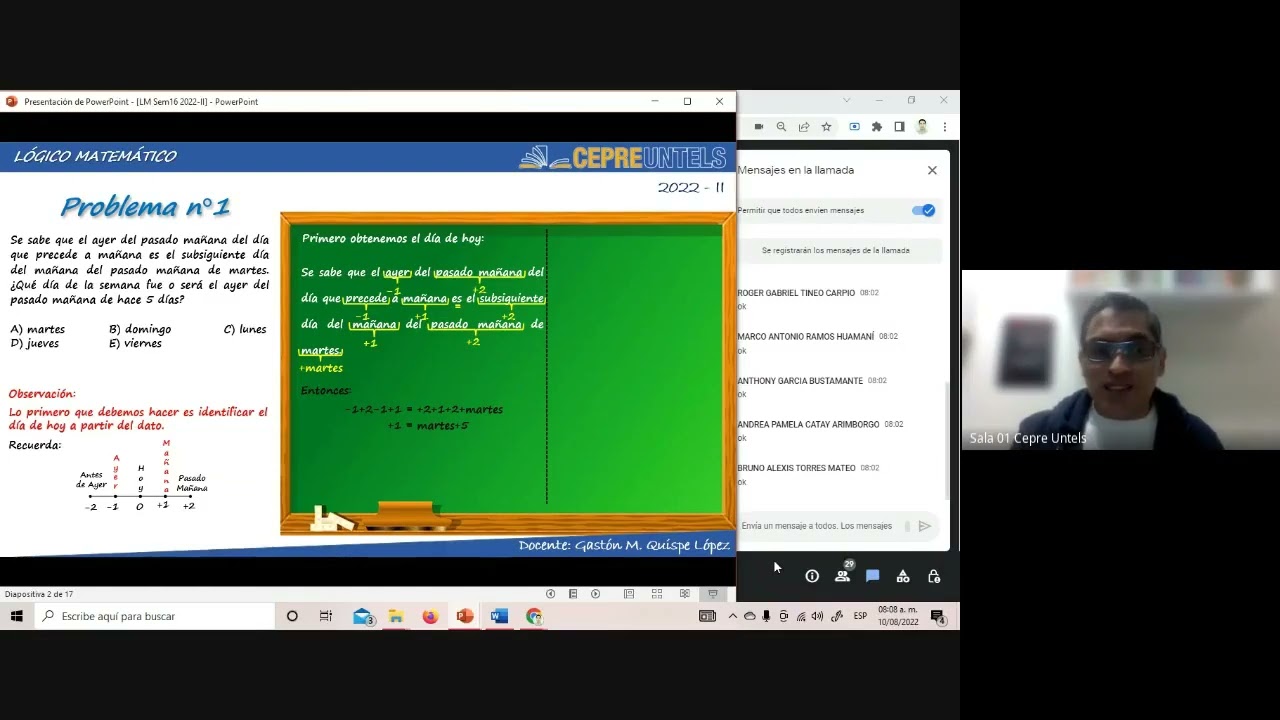Open Chrome three-dot menu
This screenshot has width=1280, height=720.
click(x=944, y=127)
